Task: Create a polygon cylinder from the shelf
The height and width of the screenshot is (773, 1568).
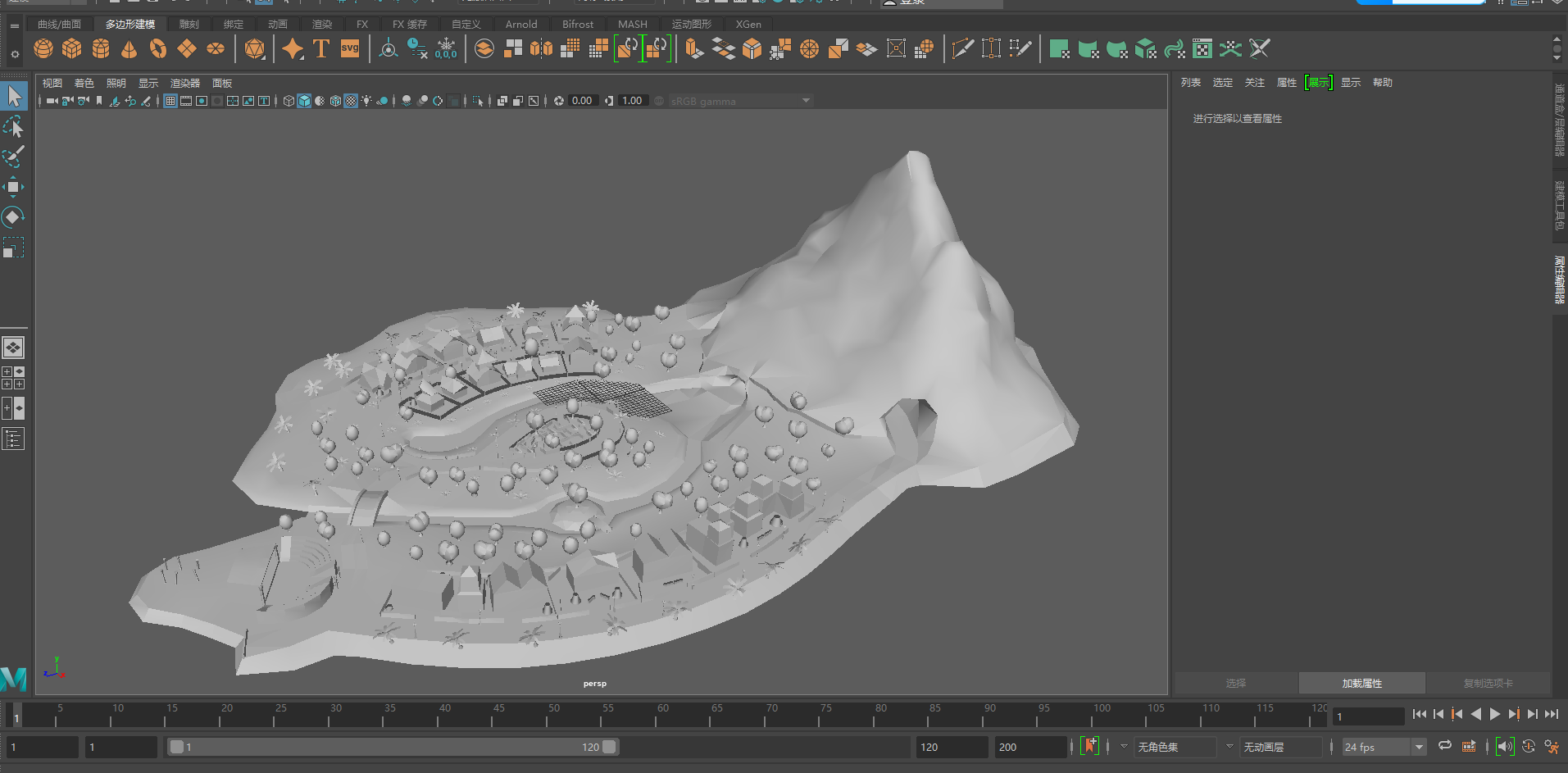Action: pyautogui.click(x=101, y=49)
